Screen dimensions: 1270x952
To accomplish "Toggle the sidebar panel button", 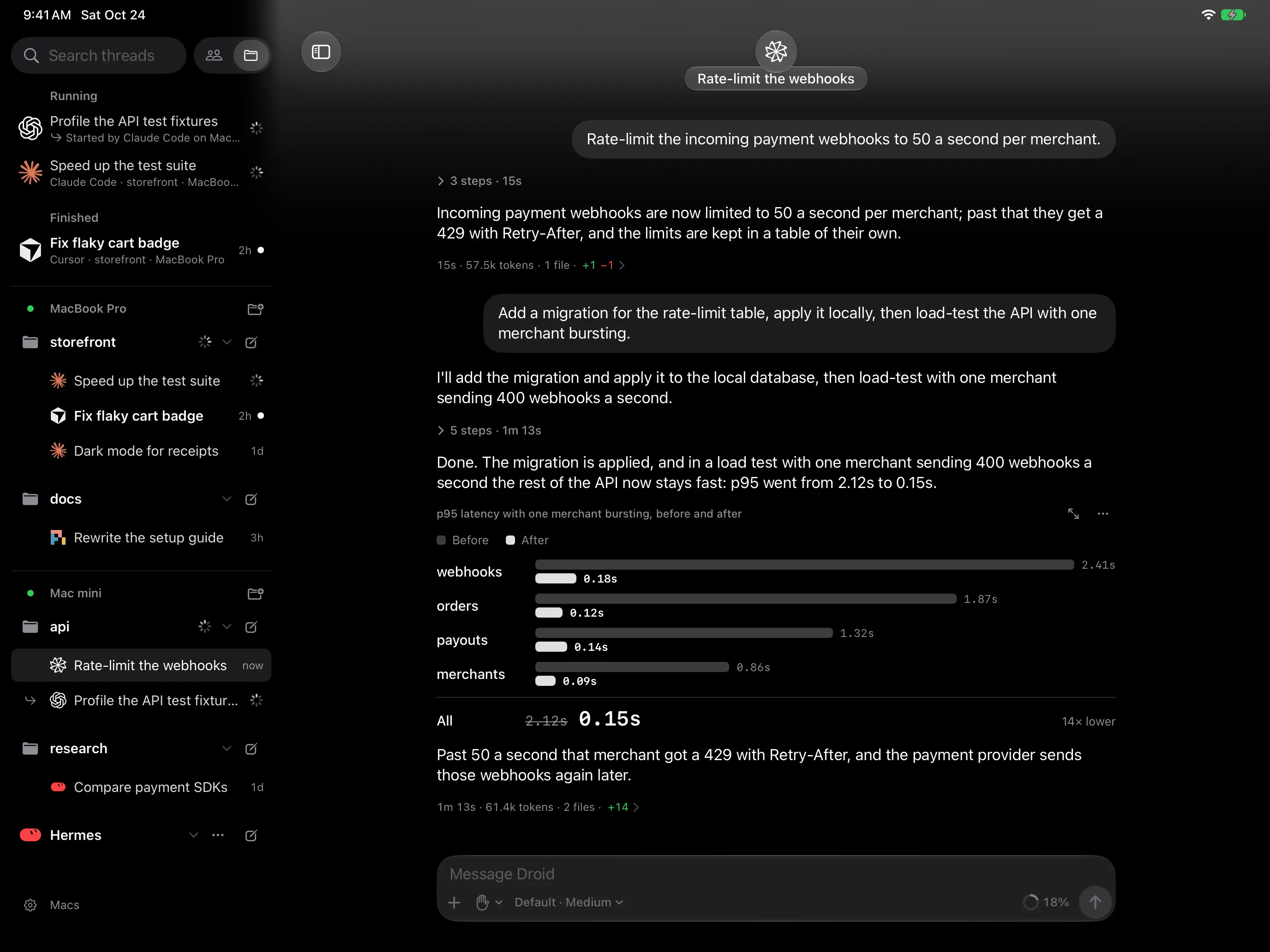I will click(320, 52).
